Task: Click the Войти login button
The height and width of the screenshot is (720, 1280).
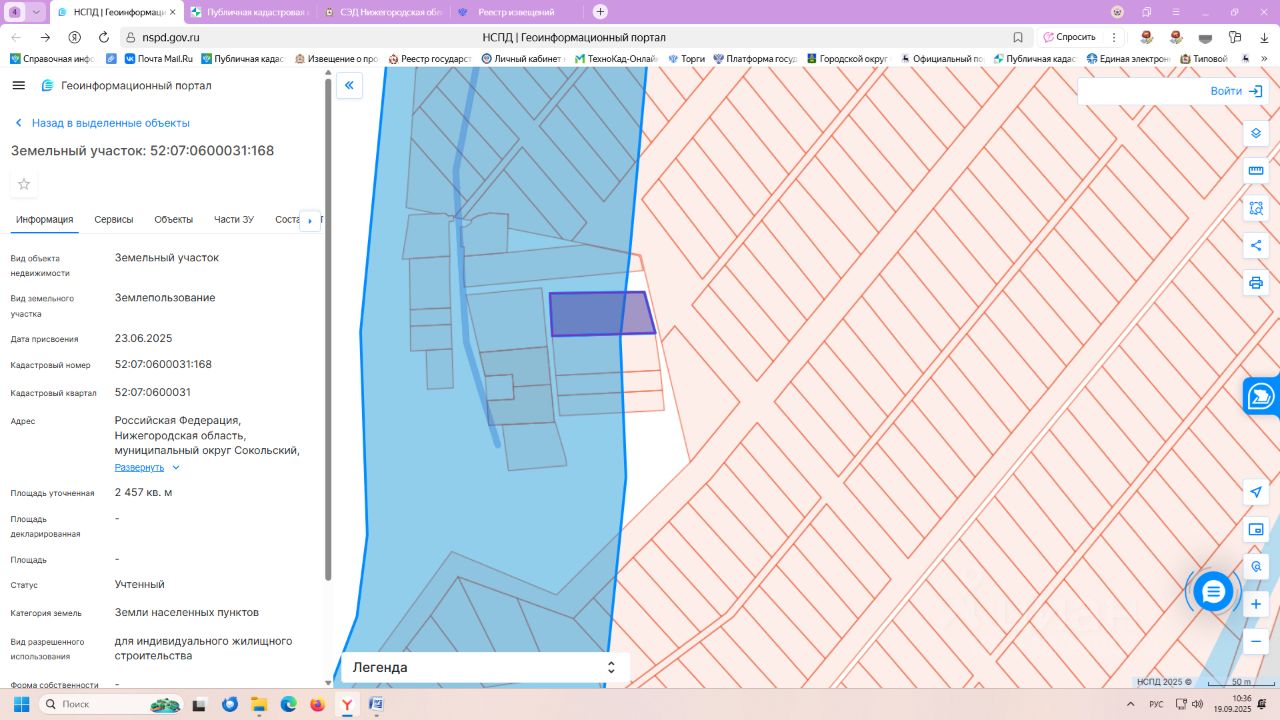Action: point(1236,91)
